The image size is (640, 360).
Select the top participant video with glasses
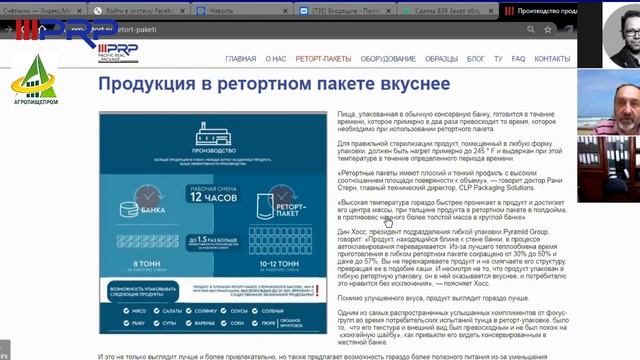click(621, 35)
